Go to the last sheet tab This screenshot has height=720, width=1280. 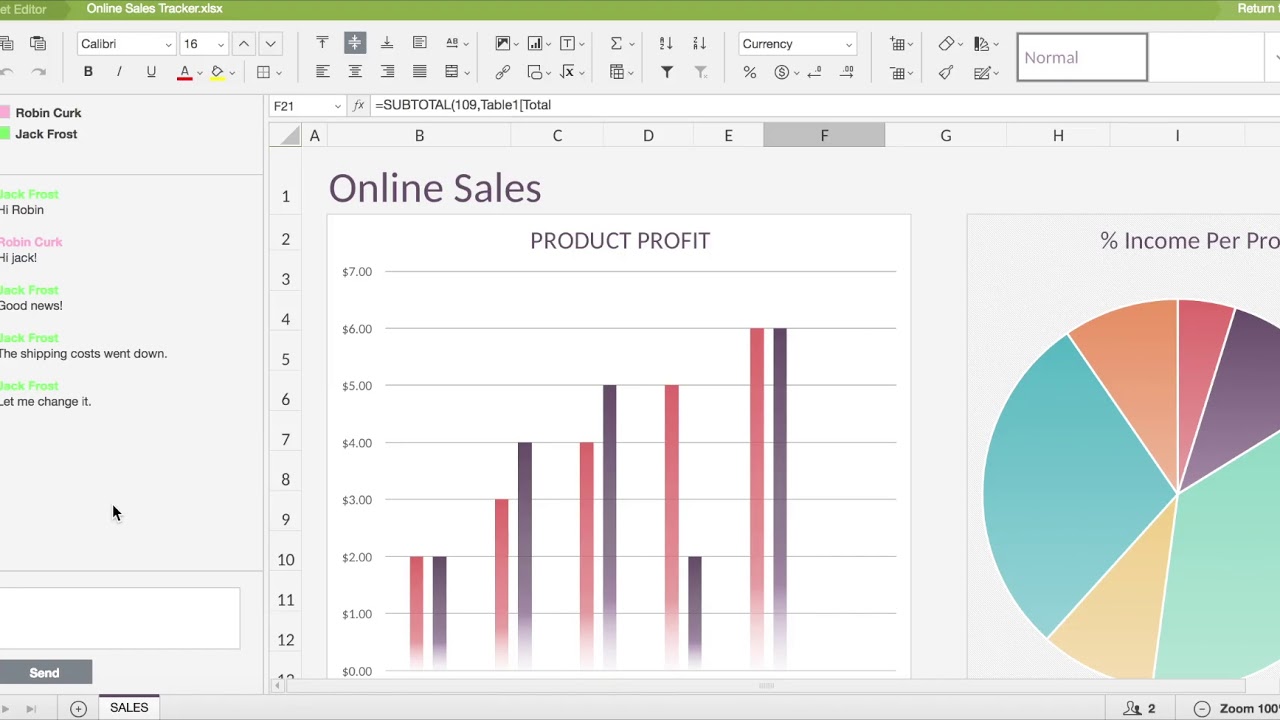click(31, 709)
